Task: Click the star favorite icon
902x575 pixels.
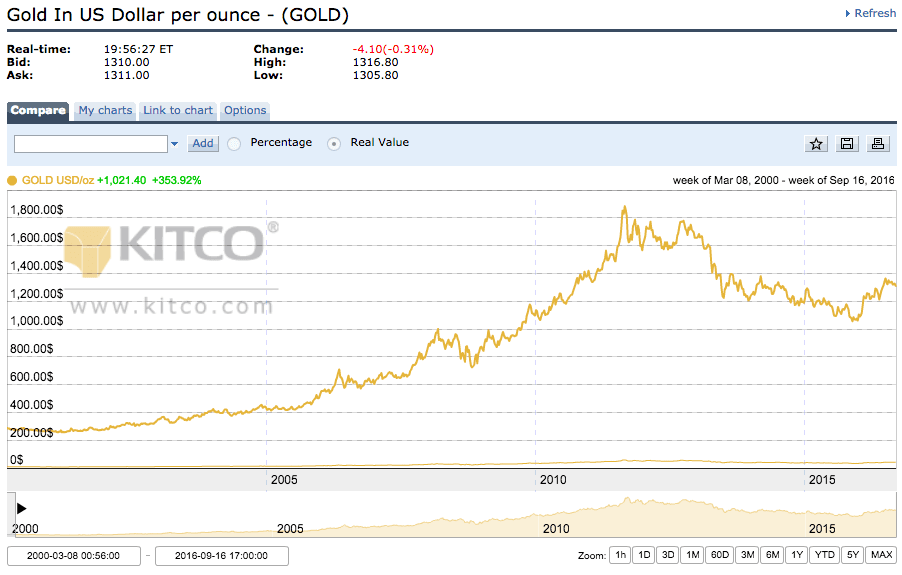Action: click(x=816, y=144)
